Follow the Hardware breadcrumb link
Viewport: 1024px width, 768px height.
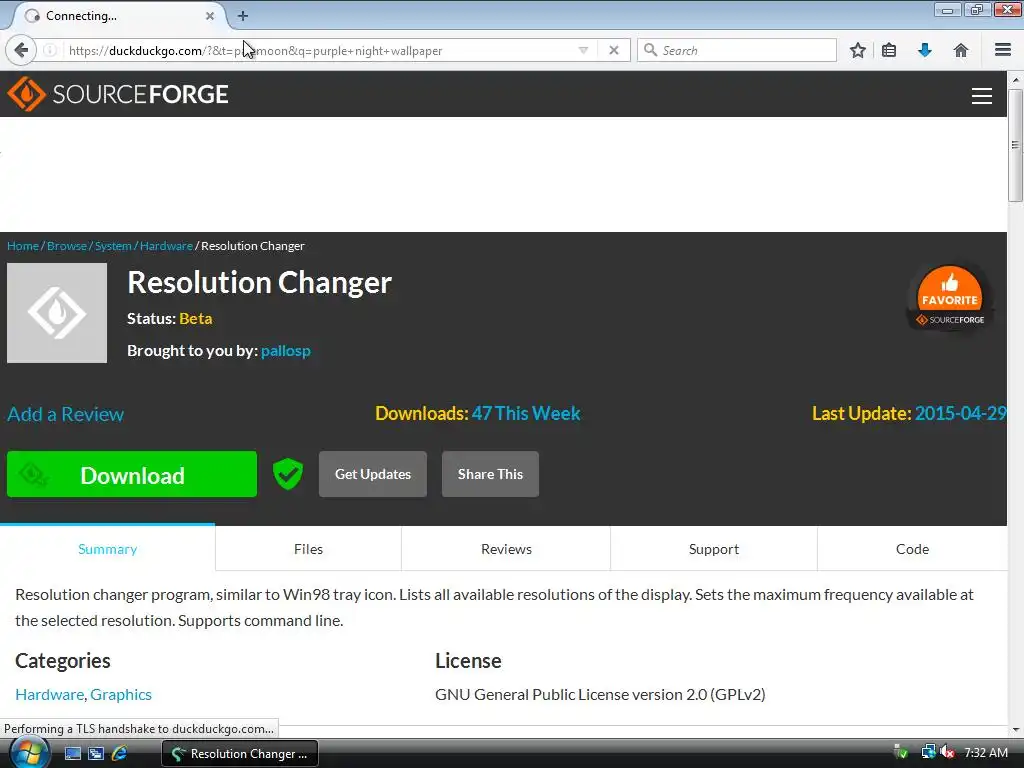click(166, 246)
